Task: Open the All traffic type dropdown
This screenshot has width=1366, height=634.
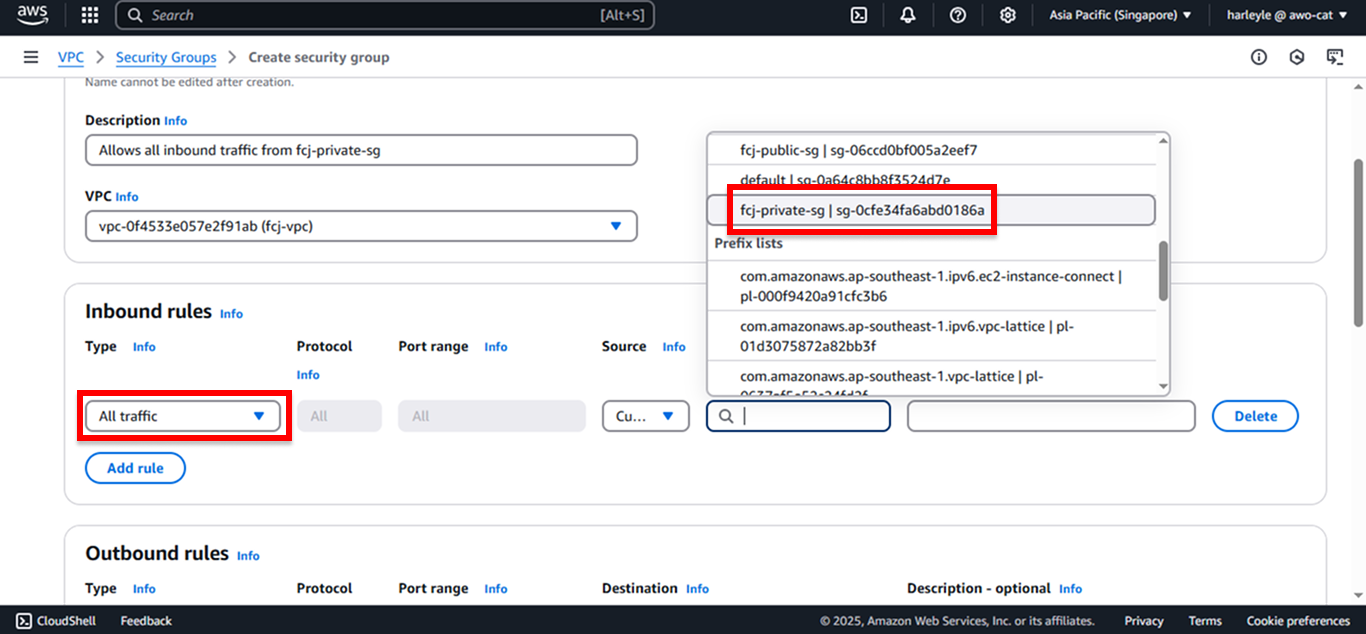Action: [182, 416]
